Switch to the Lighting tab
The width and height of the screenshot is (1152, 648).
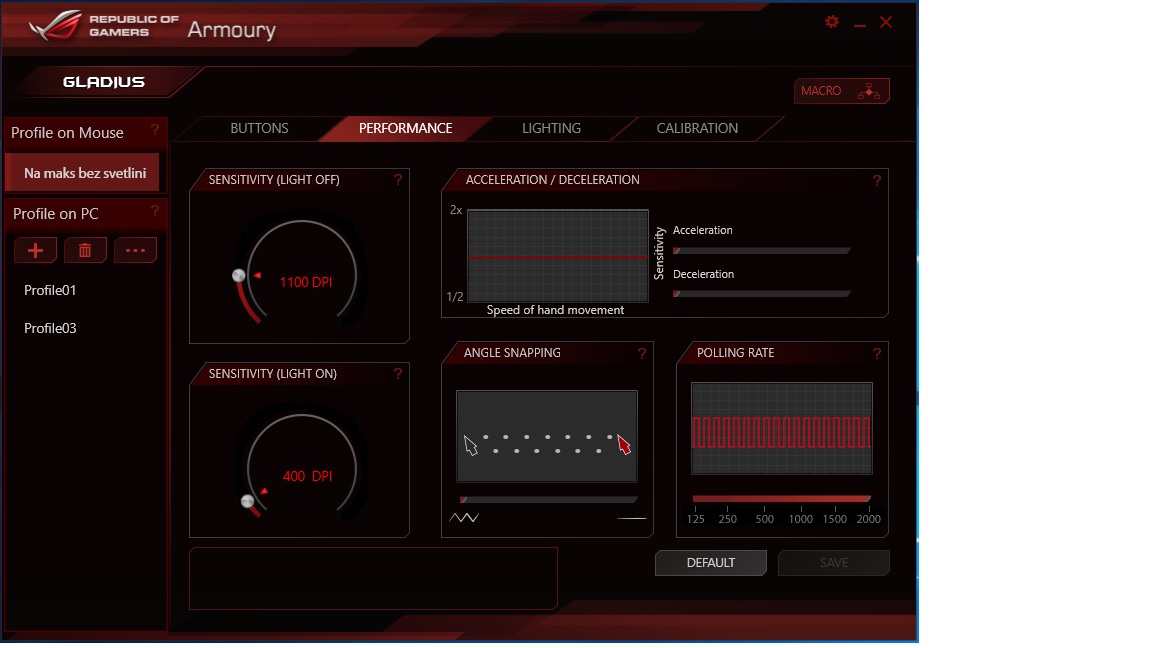click(x=551, y=129)
